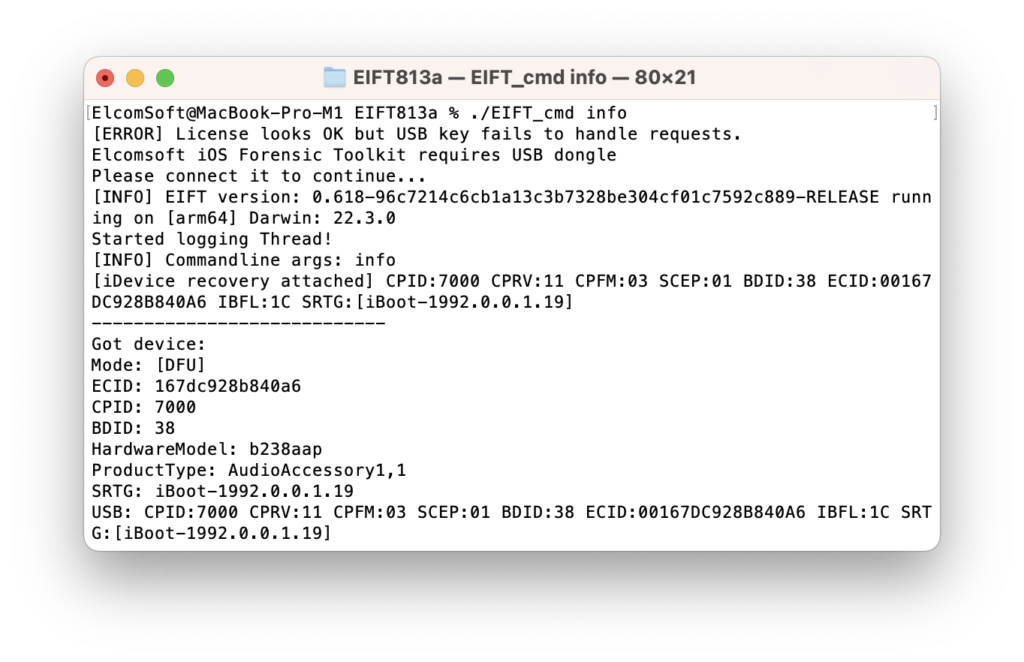Screen dimensions: 1024x662
Task: Click the Mode: [DFU] line
Action: [x=148, y=364]
